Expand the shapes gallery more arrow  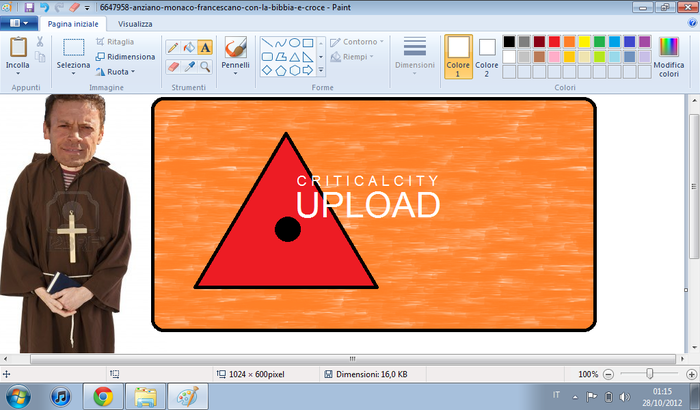coord(321,70)
